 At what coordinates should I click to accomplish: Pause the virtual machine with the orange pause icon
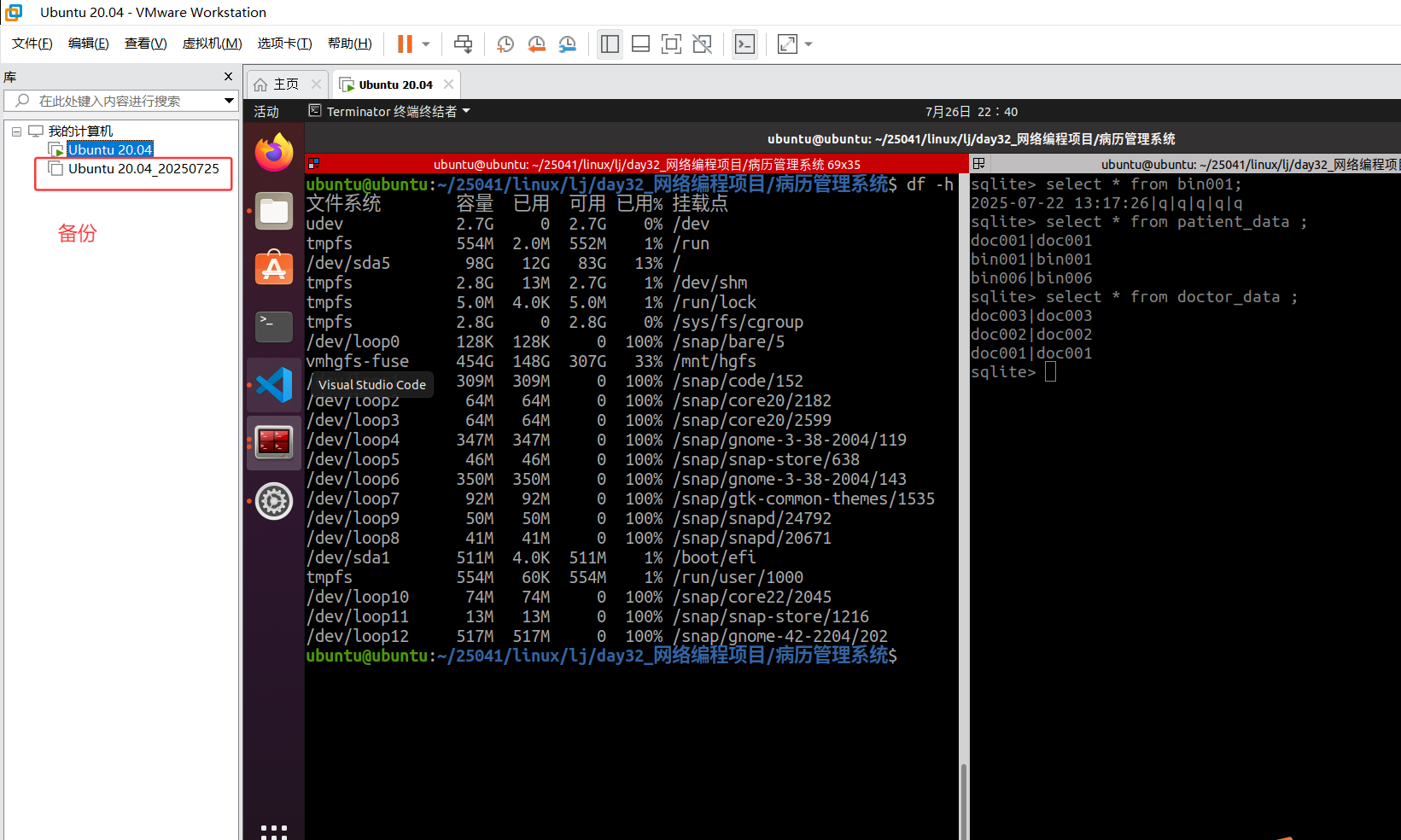(405, 44)
